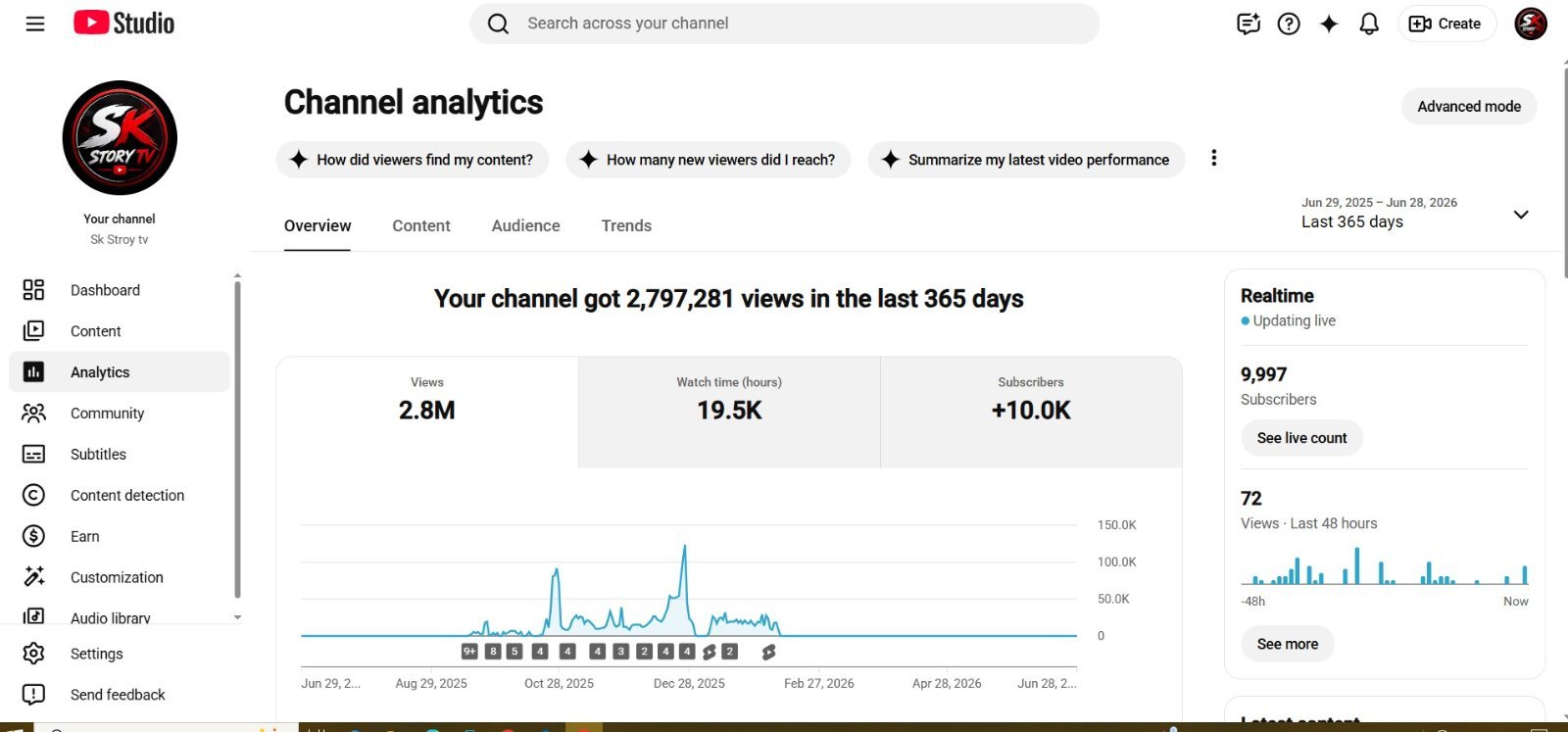Click the '8' video marker on chart
Viewport: 1568px width, 732px height.
(x=493, y=652)
